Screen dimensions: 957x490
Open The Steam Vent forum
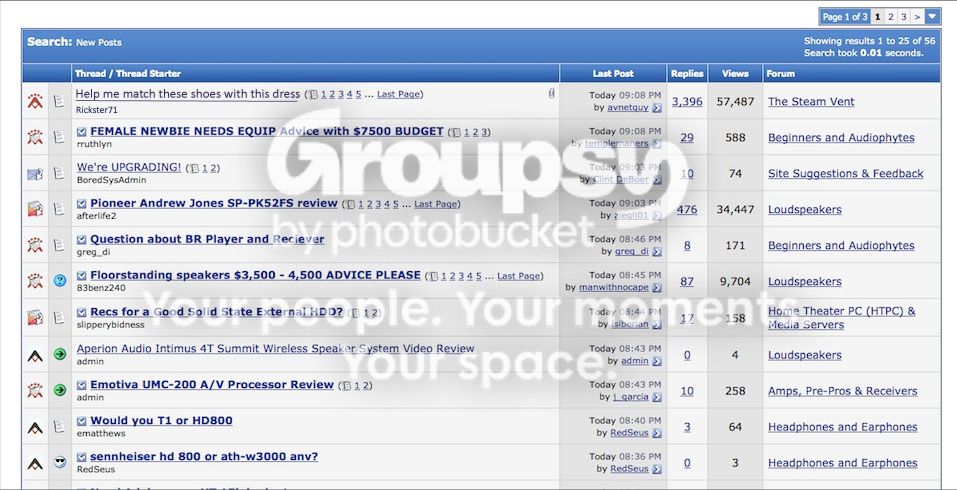tap(811, 101)
